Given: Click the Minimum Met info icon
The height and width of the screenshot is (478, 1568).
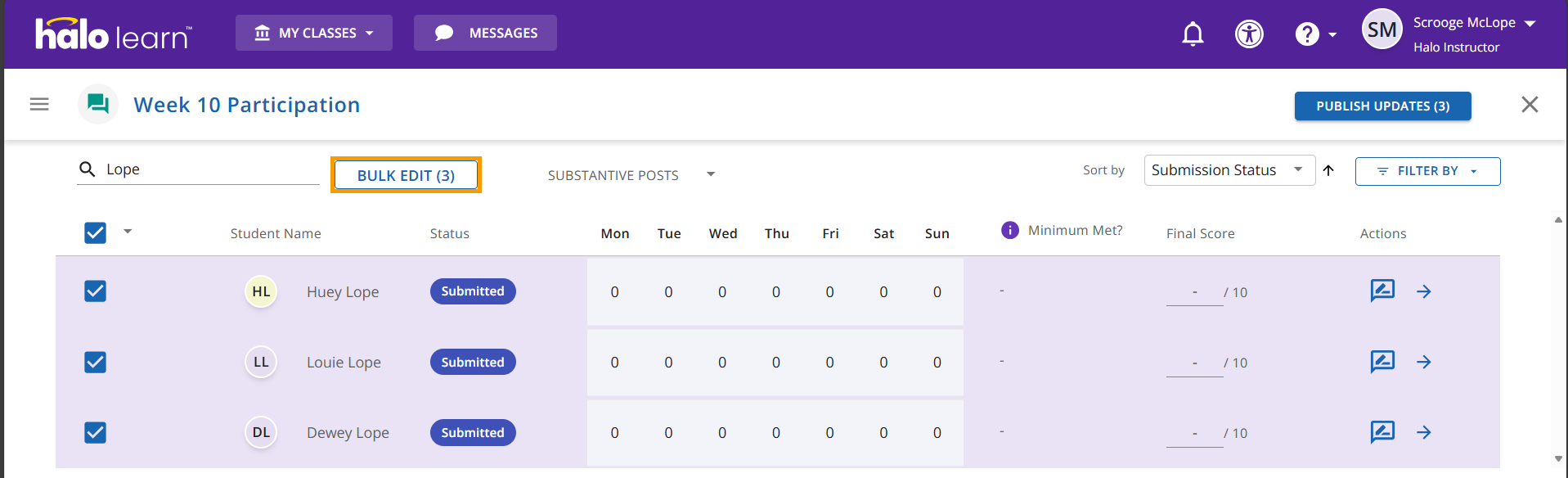Looking at the screenshot, I should coord(1010,231).
